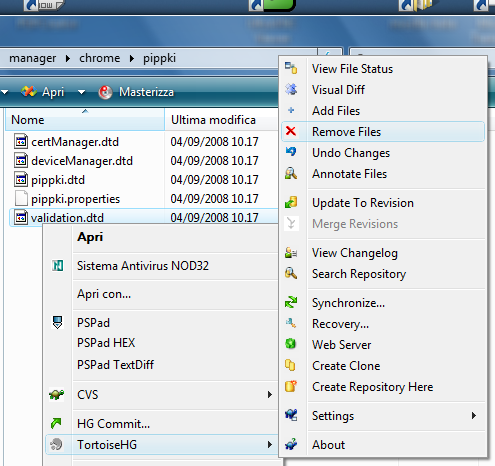The image size is (495, 466).
Task: Click the Recovery icon
Action: 291,323
